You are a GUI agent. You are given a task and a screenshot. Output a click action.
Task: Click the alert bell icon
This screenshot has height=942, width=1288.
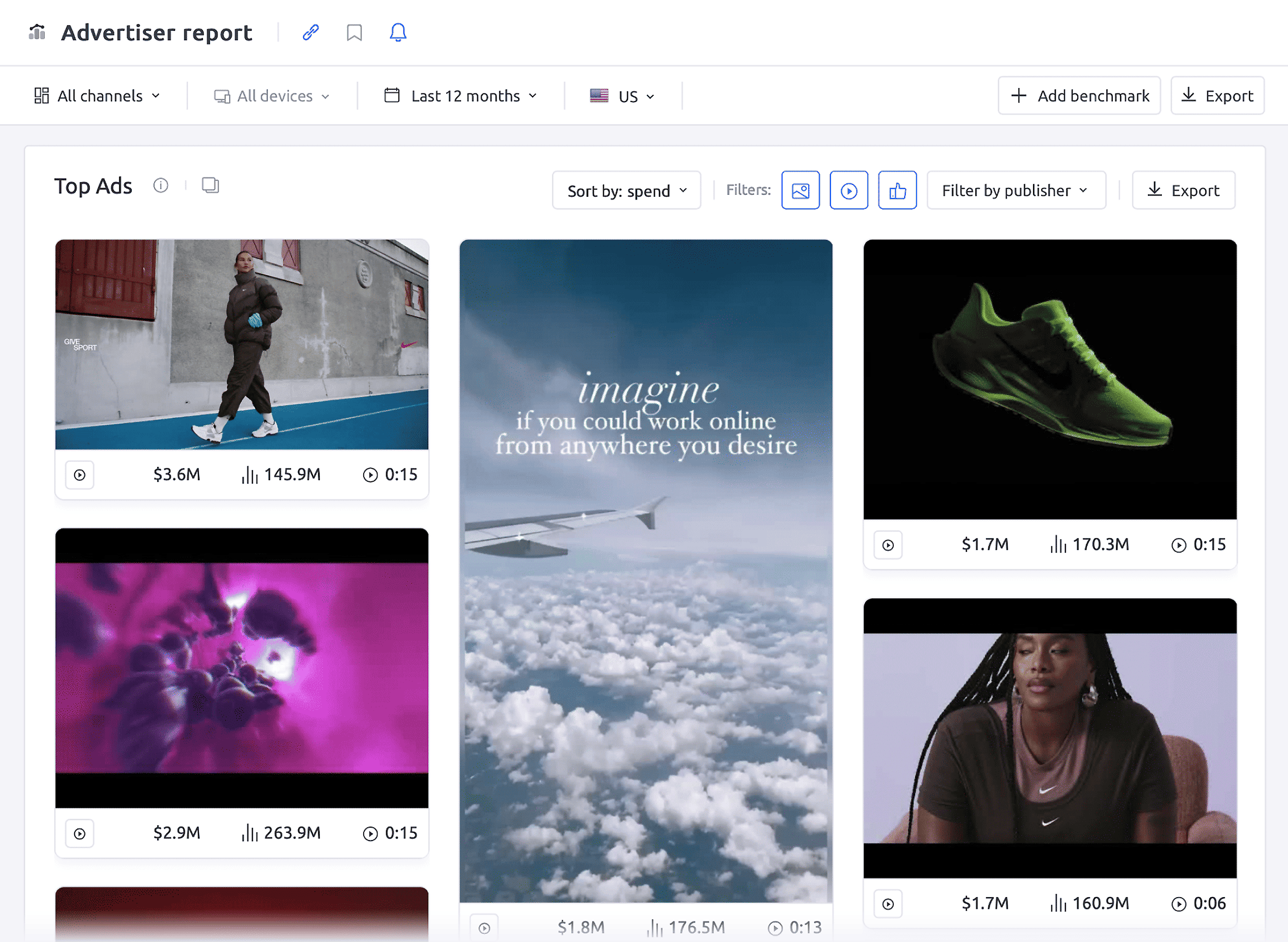click(x=398, y=32)
